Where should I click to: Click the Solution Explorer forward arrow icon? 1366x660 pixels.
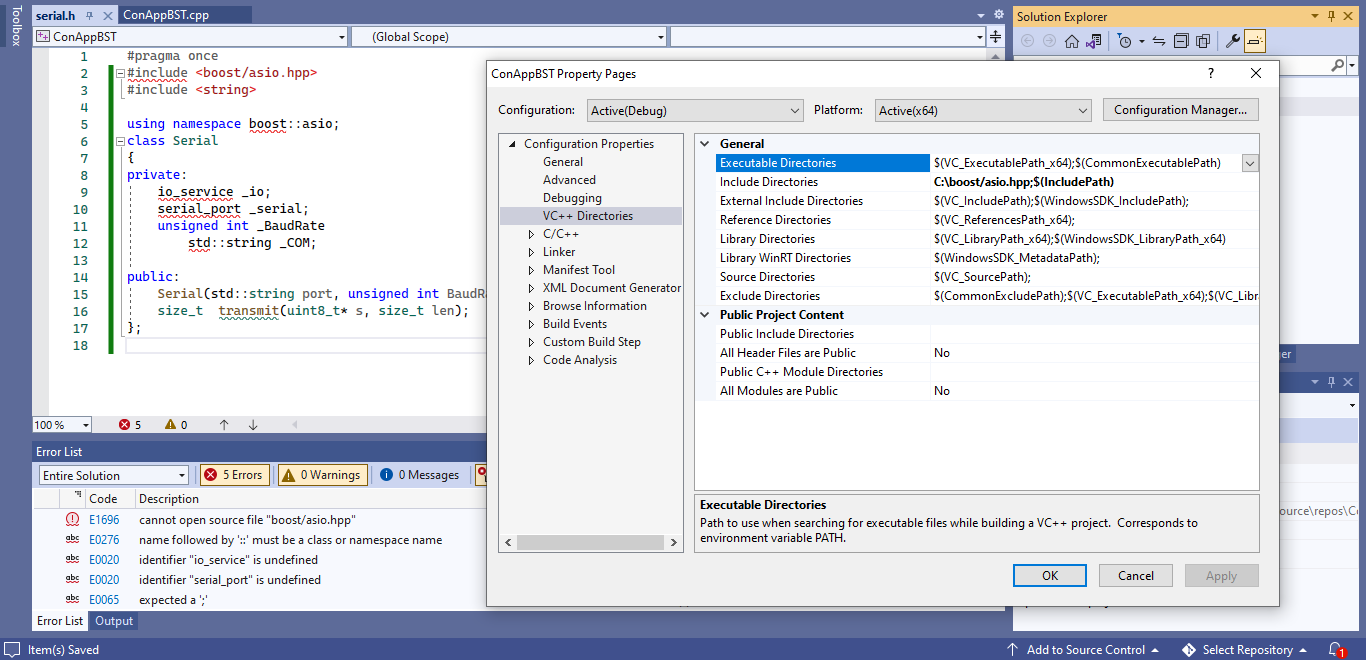(1049, 41)
